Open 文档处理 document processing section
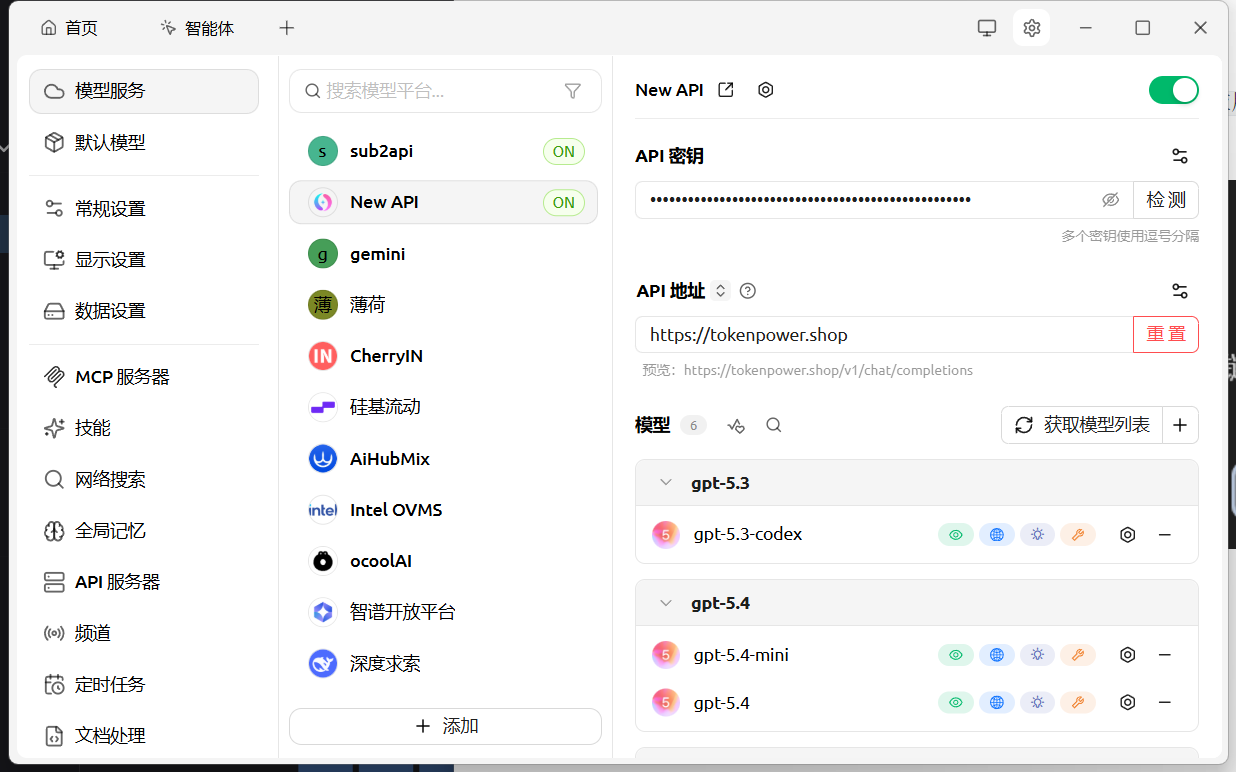 [144, 736]
